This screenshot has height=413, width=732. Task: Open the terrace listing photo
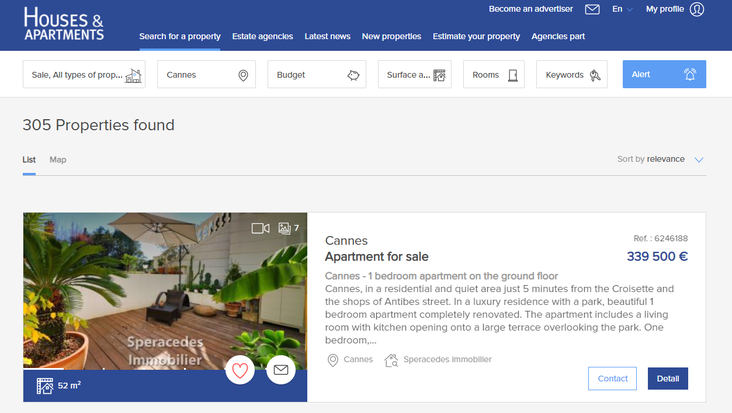point(165,292)
